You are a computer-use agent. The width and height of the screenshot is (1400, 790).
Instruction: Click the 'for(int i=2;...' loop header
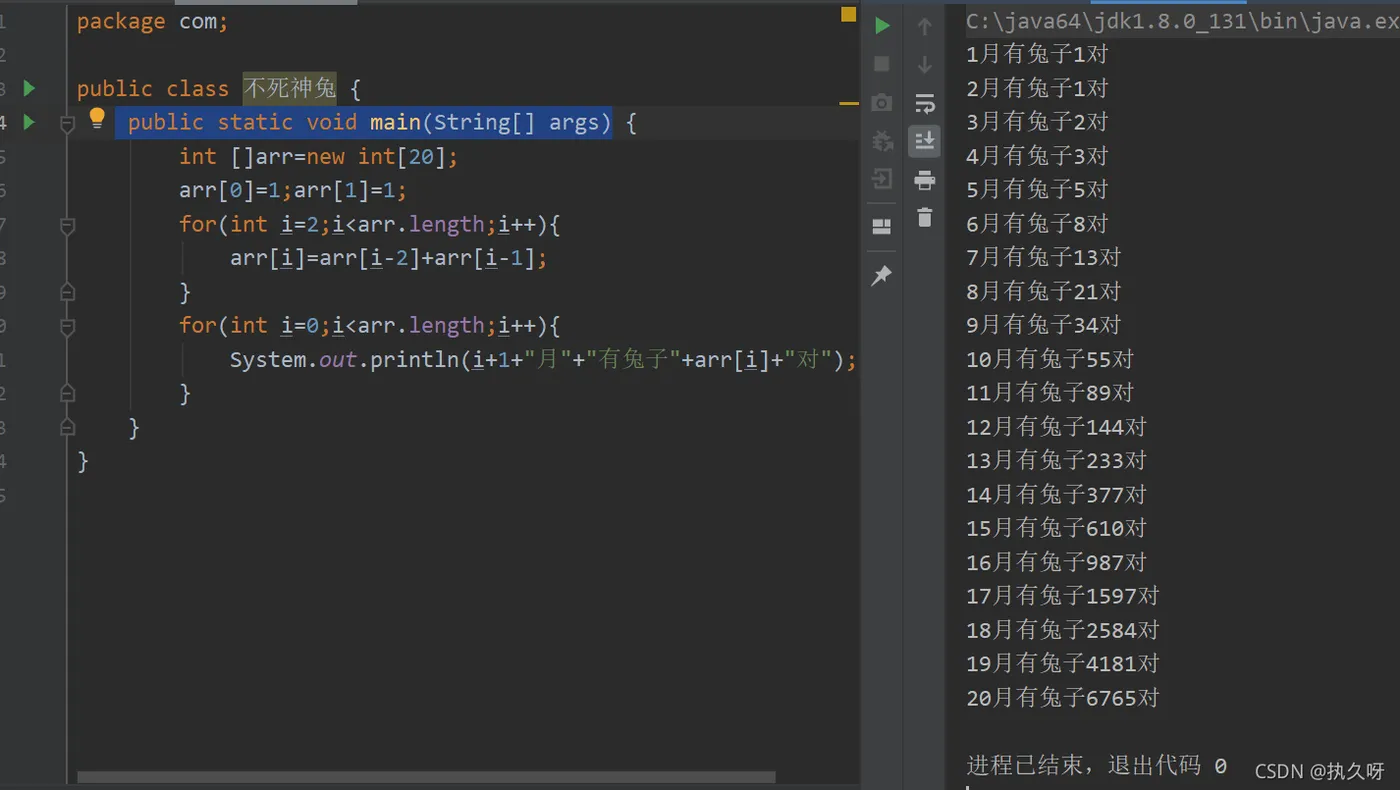pos(370,224)
